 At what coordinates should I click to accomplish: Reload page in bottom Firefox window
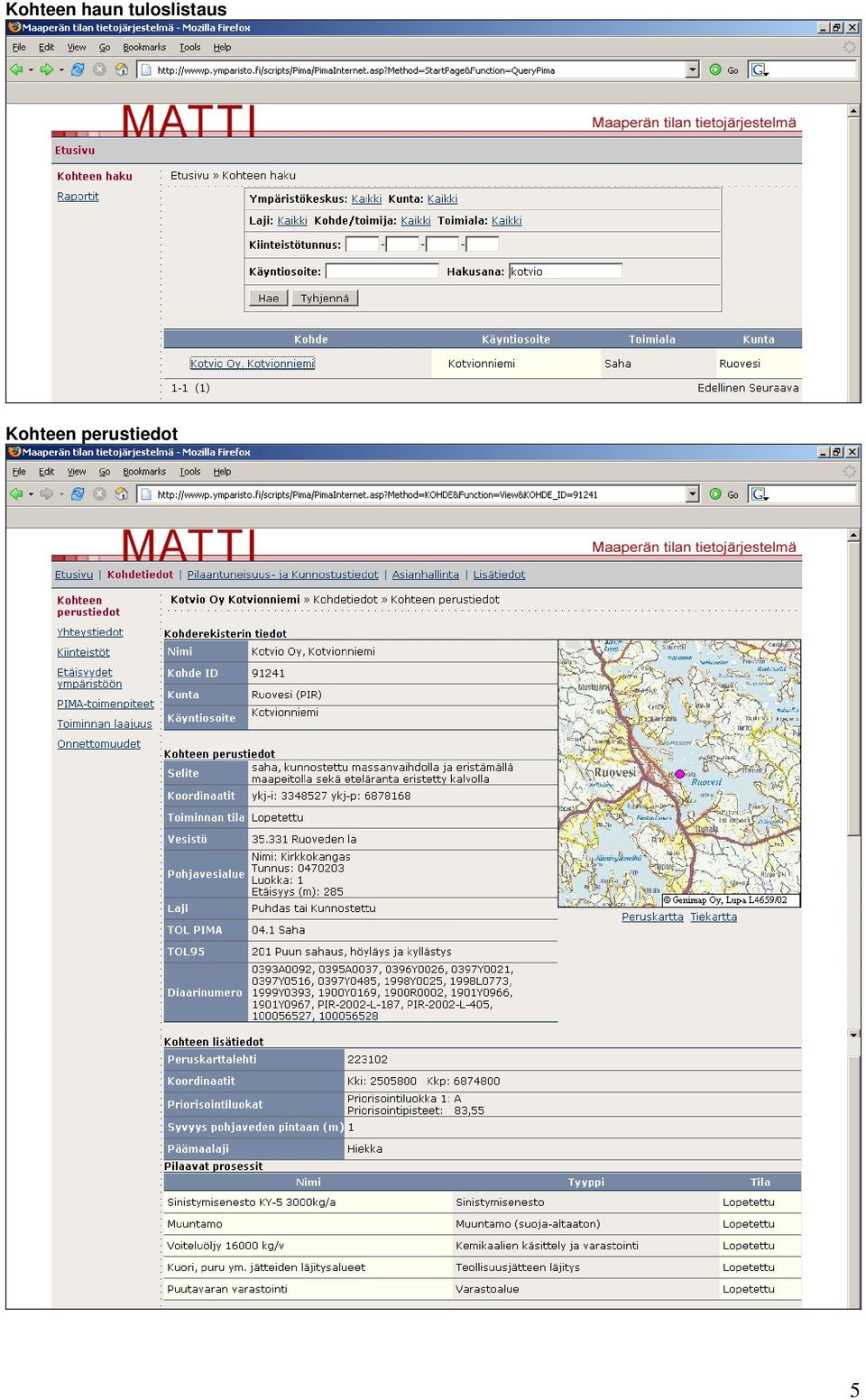(x=78, y=493)
